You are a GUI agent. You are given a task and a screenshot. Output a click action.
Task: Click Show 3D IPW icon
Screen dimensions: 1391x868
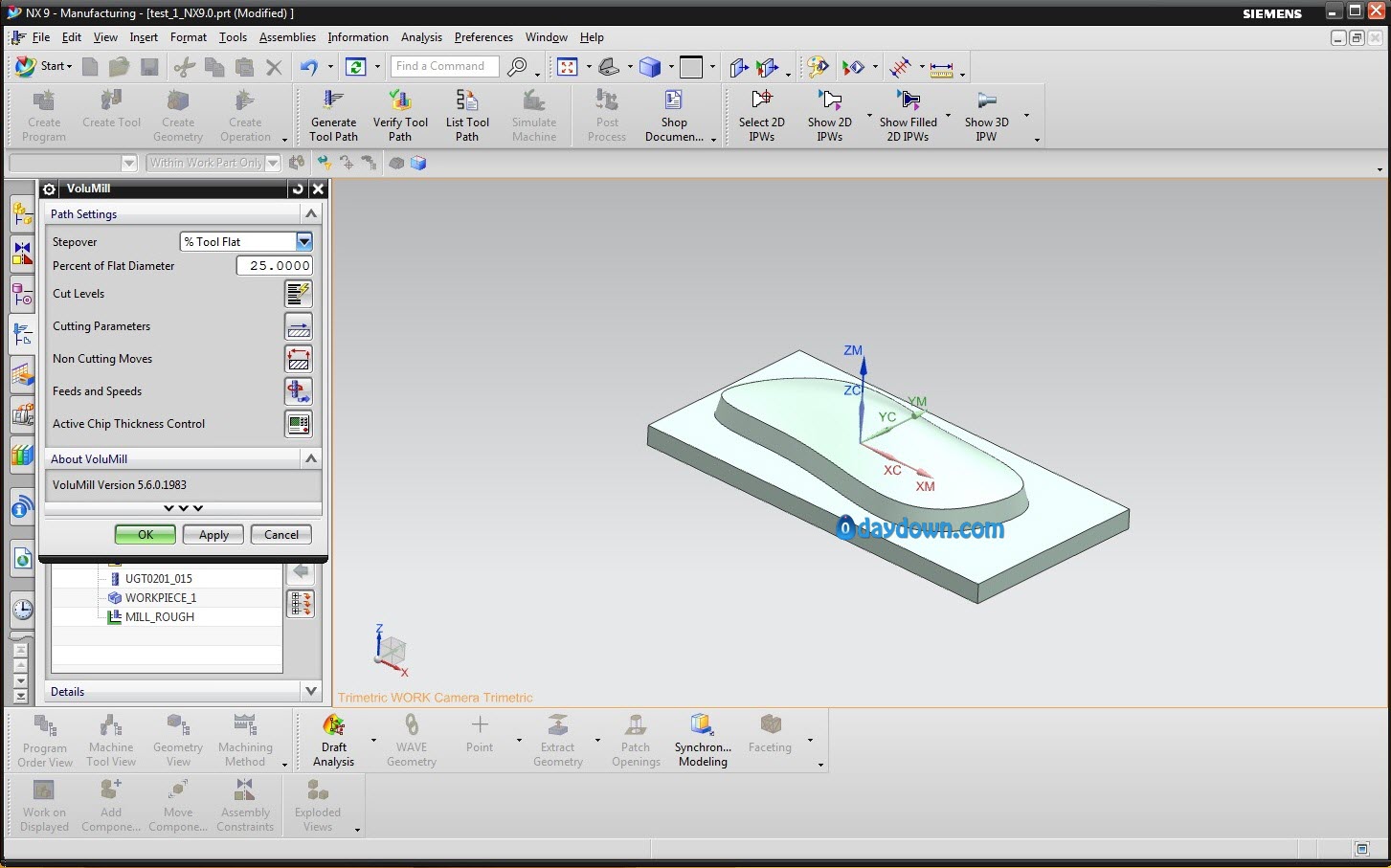986,100
